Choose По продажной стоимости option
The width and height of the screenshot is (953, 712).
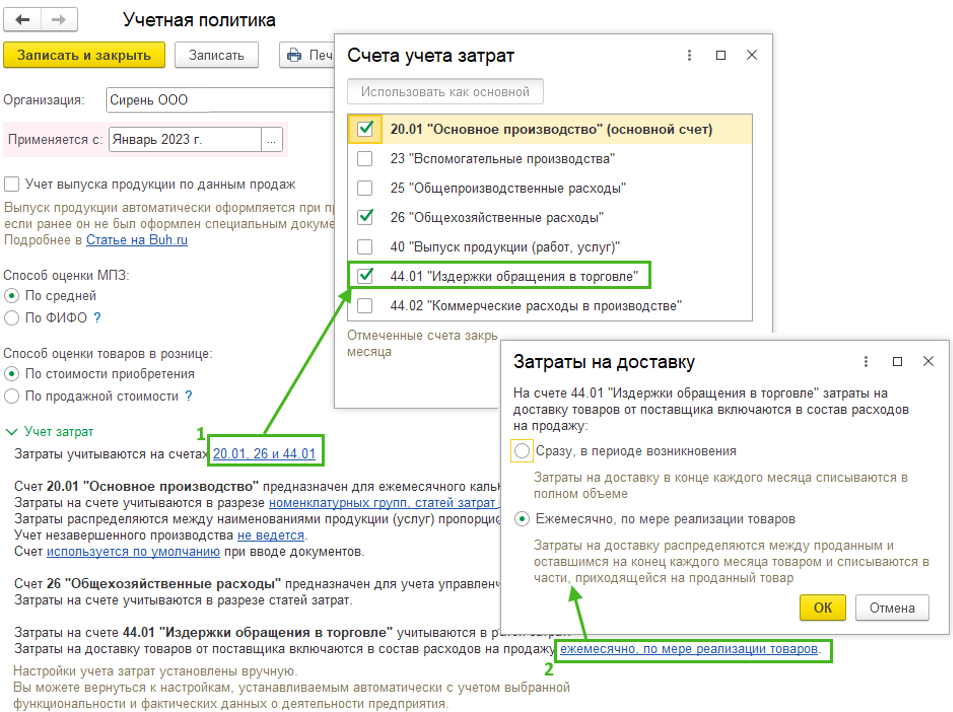tap(12, 396)
